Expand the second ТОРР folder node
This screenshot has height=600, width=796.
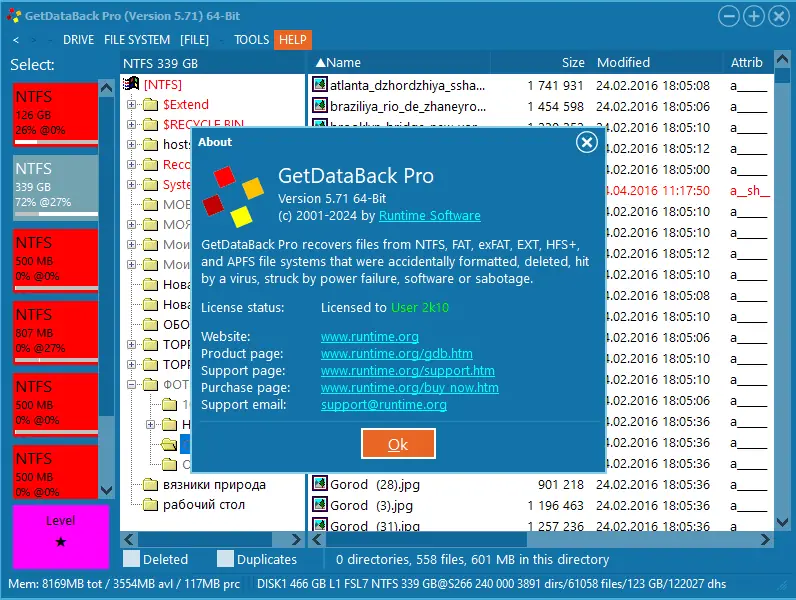click(131, 364)
